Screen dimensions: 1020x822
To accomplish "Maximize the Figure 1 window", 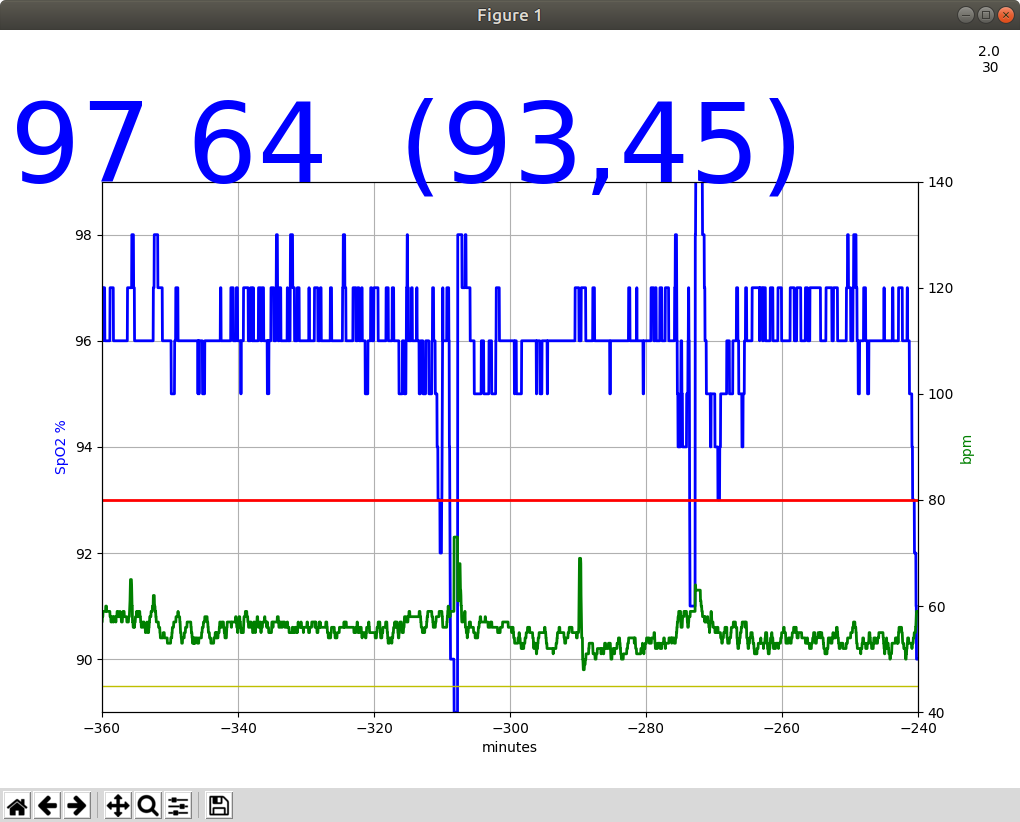I will [x=984, y=14].
